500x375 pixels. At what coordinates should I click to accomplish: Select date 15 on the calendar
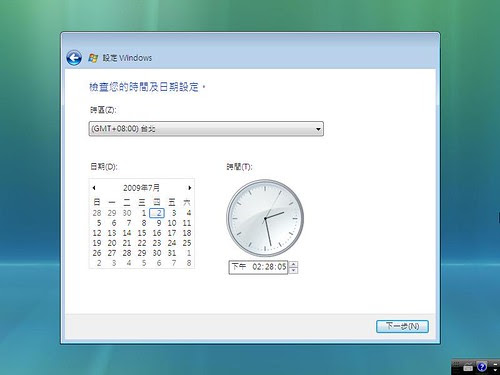(142, 233)
